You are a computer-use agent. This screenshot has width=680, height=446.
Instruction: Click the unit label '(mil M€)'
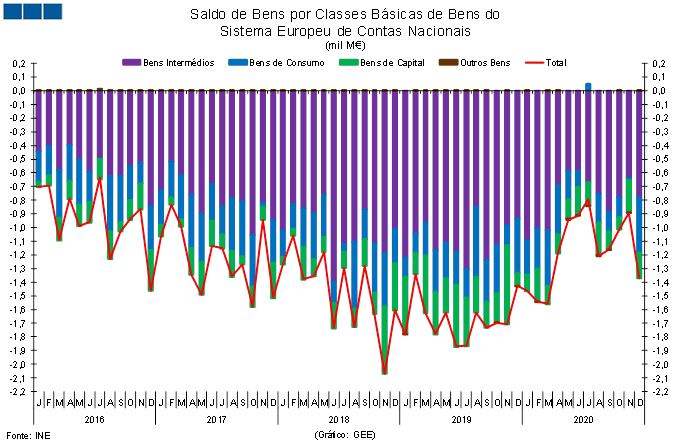pyautogui.click(x=345, y=45)
